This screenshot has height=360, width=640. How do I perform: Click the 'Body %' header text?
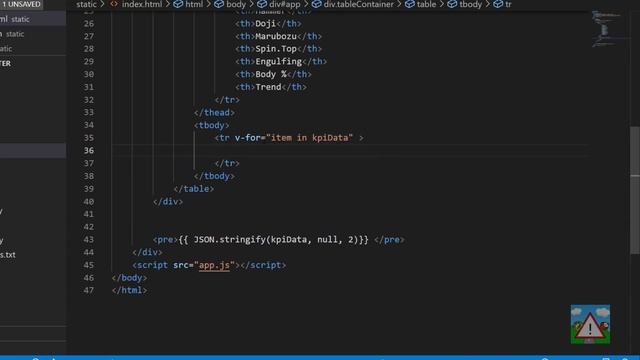(x=271, y=74)
